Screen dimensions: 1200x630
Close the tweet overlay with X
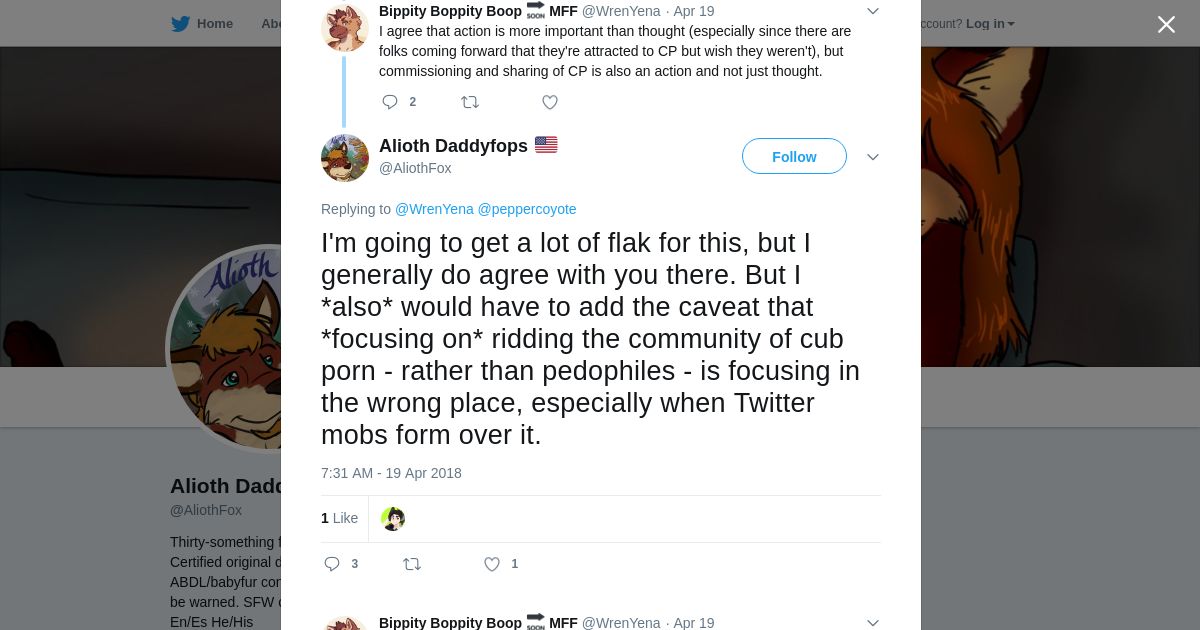pos(1166,24)
